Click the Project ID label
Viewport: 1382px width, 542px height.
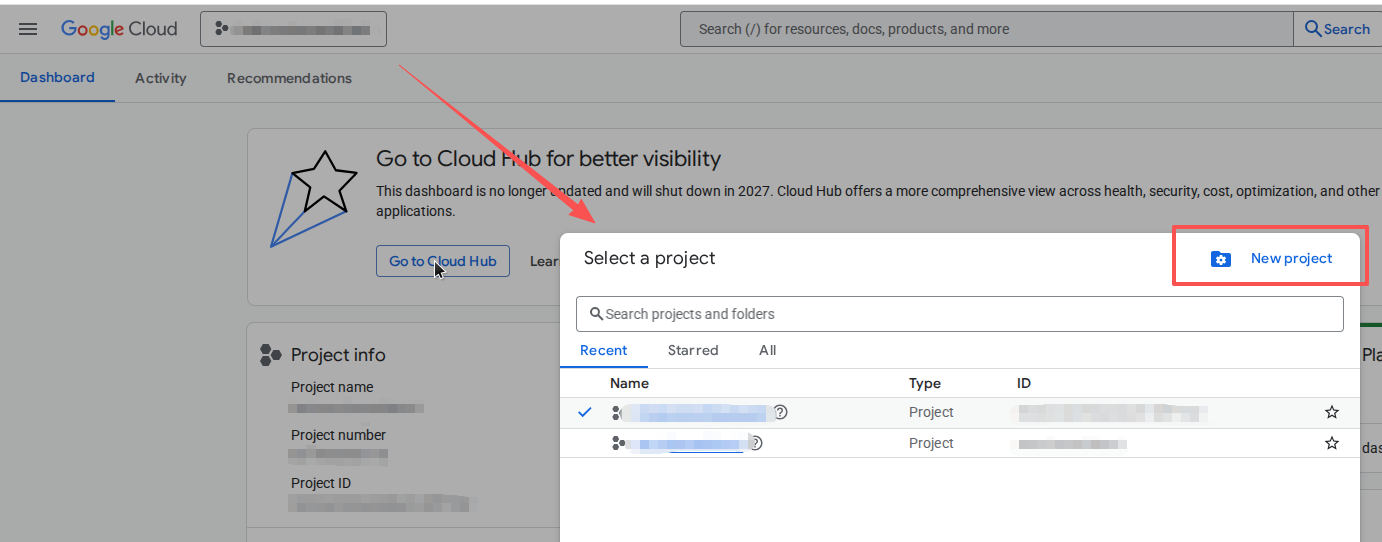point(321,483)
